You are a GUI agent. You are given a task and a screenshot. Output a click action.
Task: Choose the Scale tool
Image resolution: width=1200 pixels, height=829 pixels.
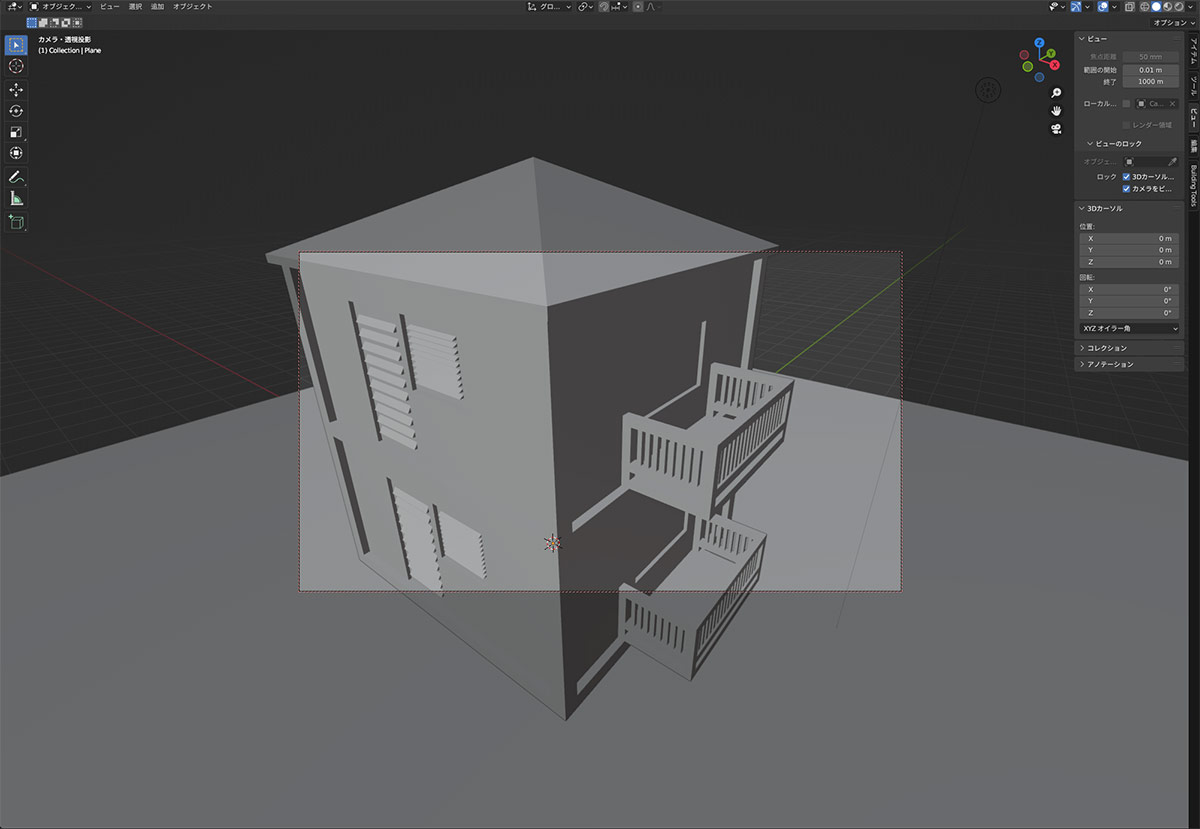[16, 132]
